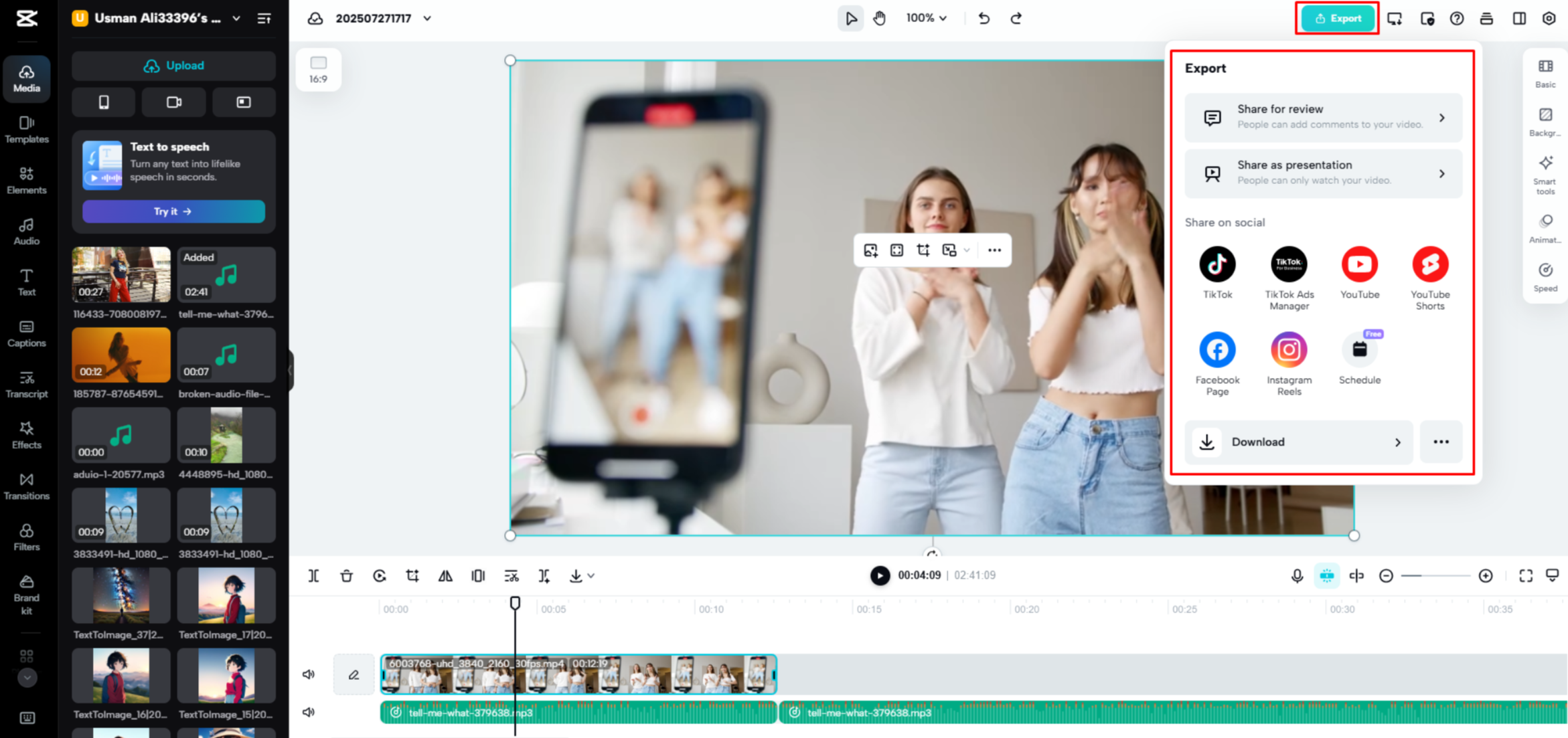Expand the Download options arrow
Viewport: 1568px width, 738px height.
1397,442
